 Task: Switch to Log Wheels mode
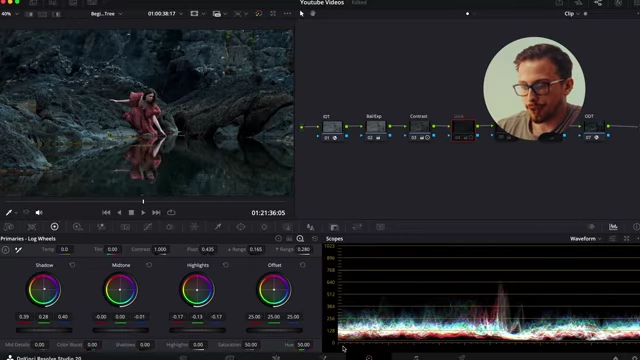(300, 238)
